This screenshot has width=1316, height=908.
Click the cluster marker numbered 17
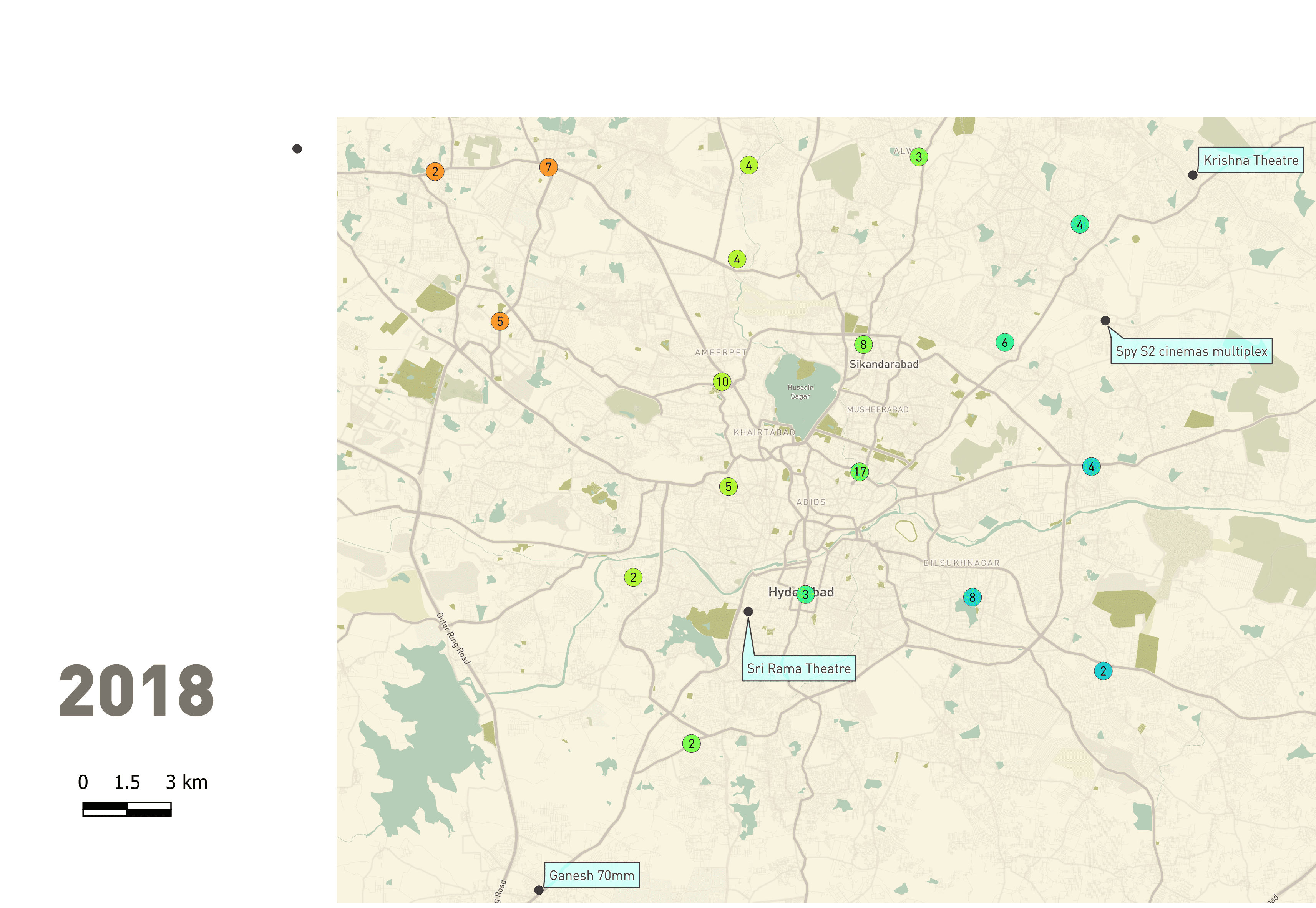[859, 472]
